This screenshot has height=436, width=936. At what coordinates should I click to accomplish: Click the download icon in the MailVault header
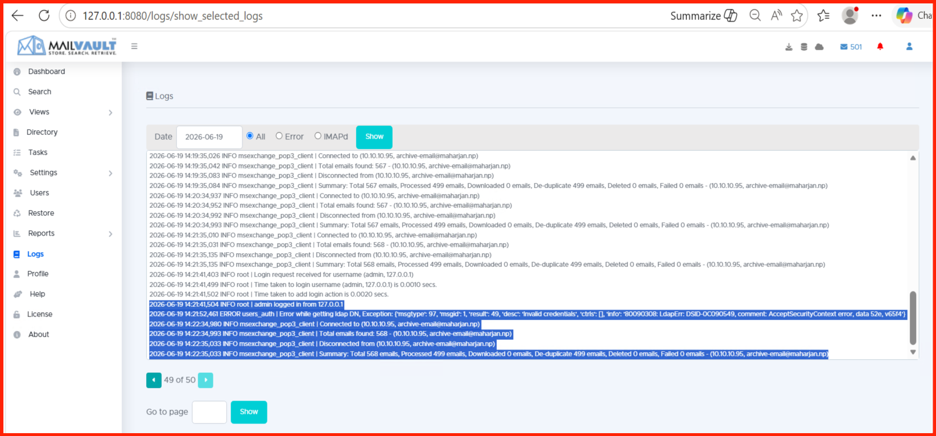[788, 47]
